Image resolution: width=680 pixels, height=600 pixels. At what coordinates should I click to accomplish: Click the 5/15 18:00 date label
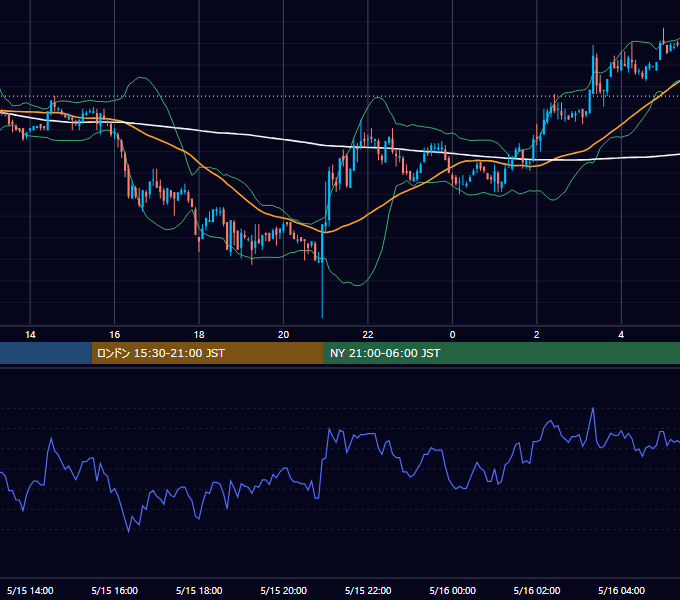[x=199, y=590]
